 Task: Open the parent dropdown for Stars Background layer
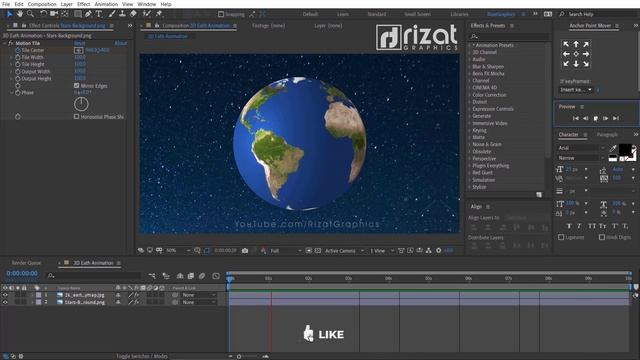point(199,302)
